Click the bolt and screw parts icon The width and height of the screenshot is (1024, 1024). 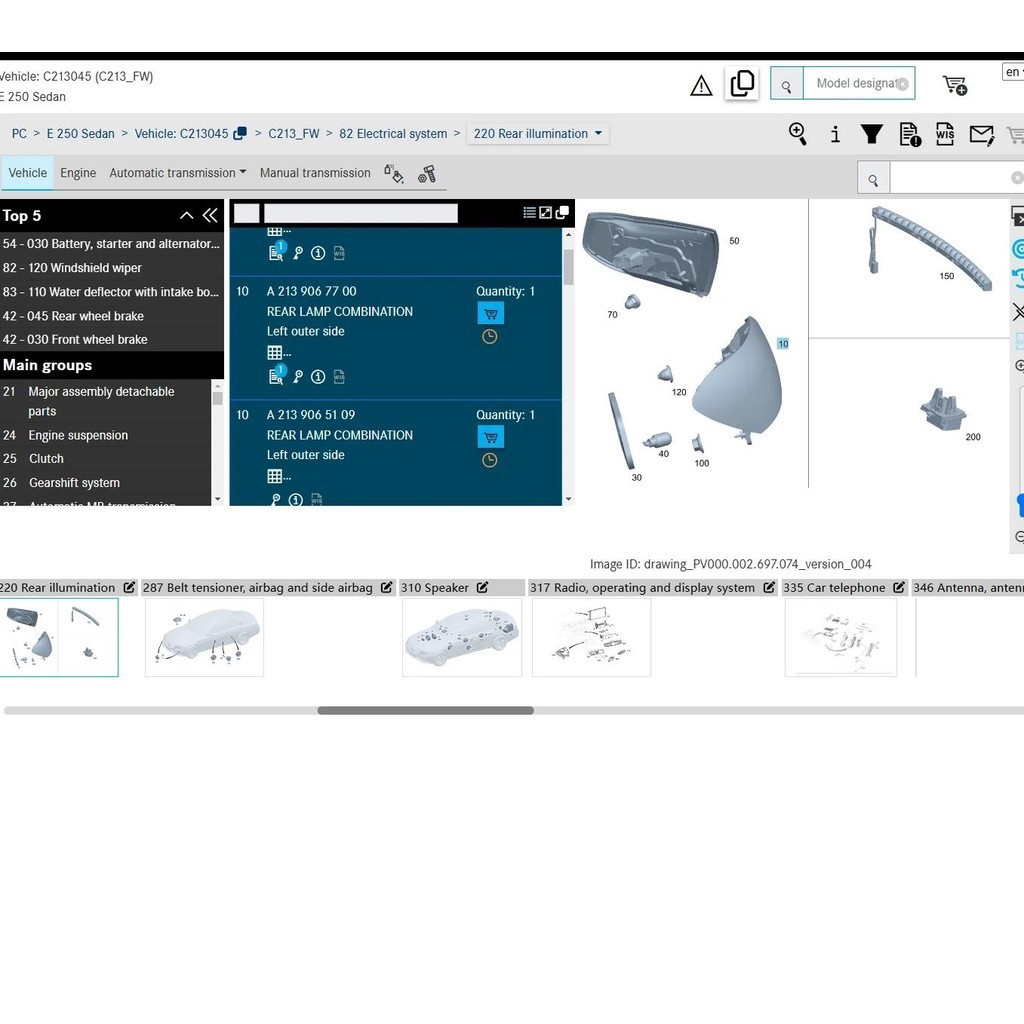click(427, 174)
